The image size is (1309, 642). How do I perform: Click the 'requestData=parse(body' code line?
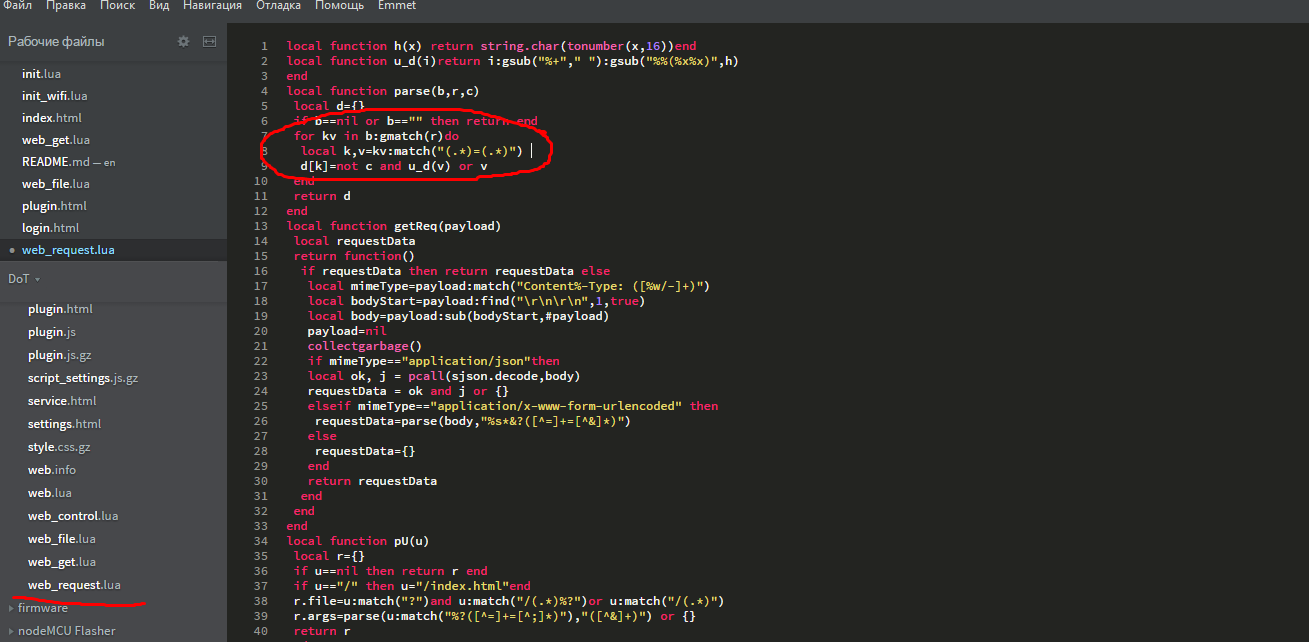(x=473, y=421)
